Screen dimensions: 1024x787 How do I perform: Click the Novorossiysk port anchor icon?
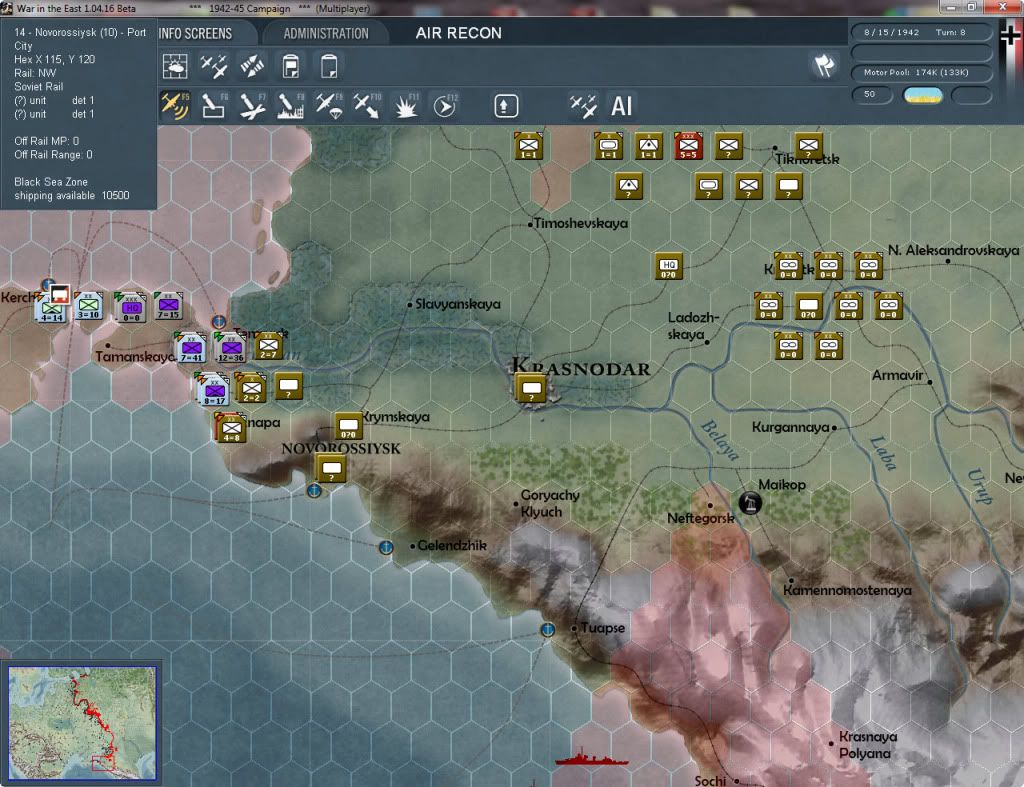(313, 490)
